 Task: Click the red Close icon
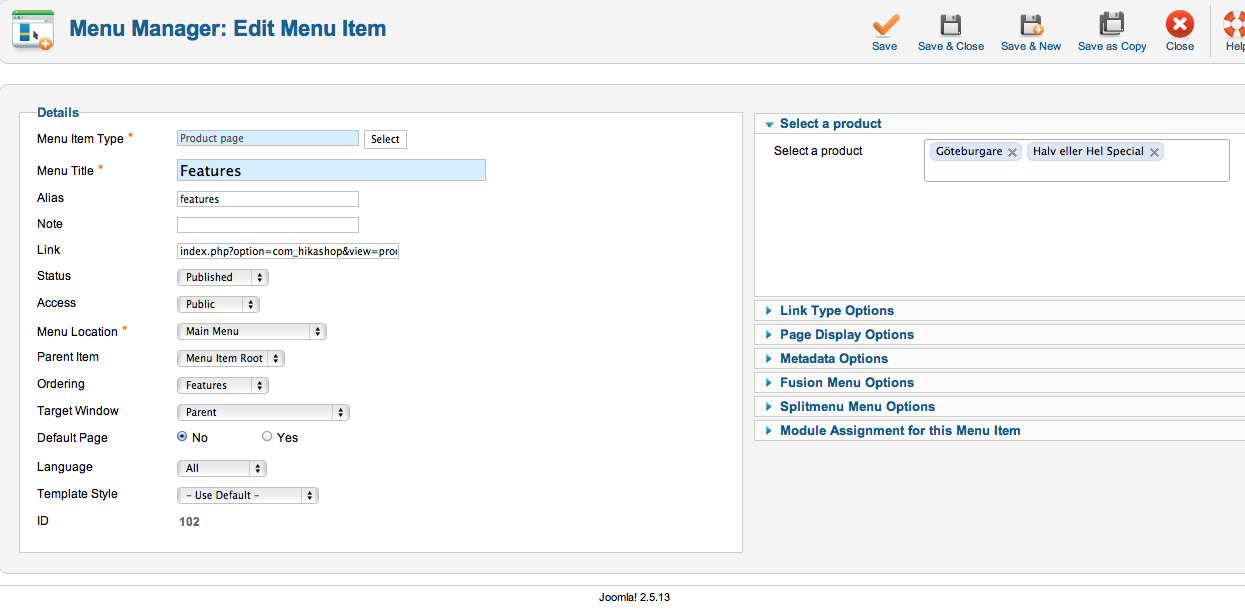coord(1180,25)
